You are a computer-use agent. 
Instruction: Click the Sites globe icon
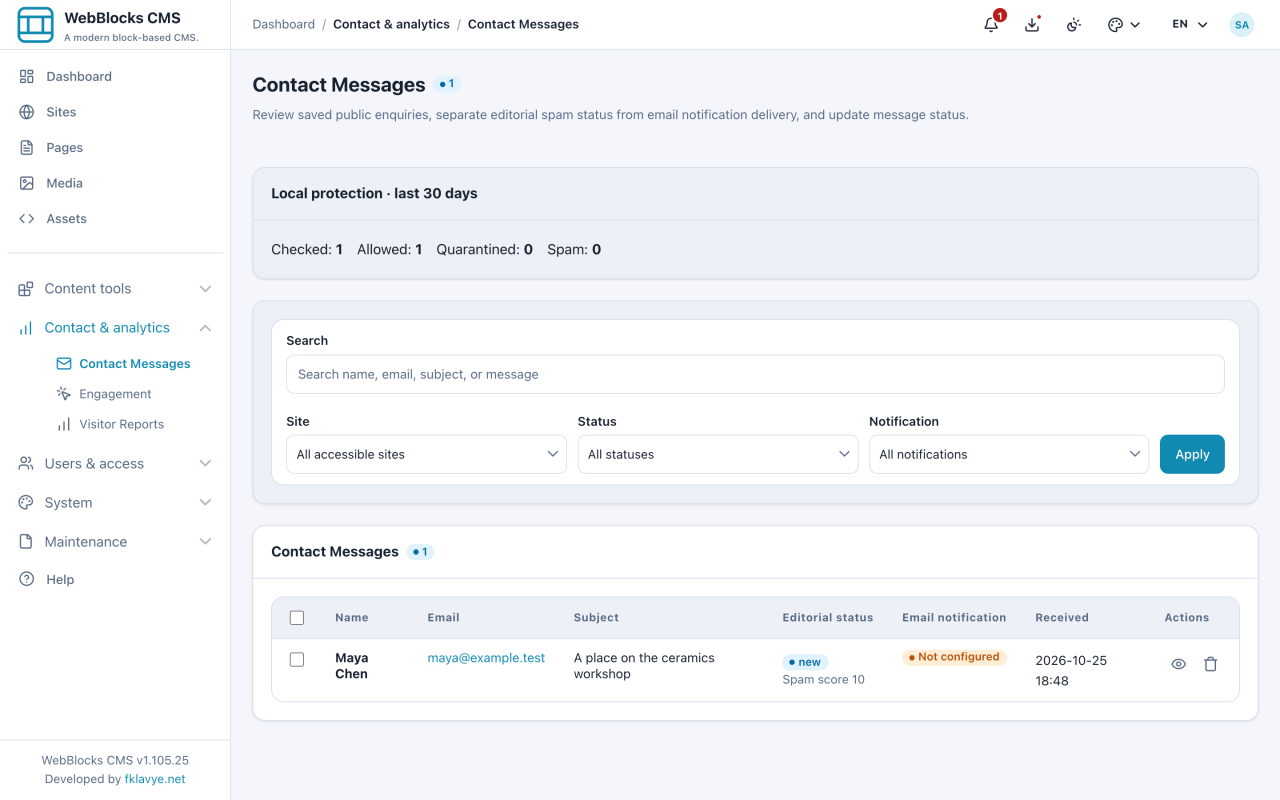27,112
